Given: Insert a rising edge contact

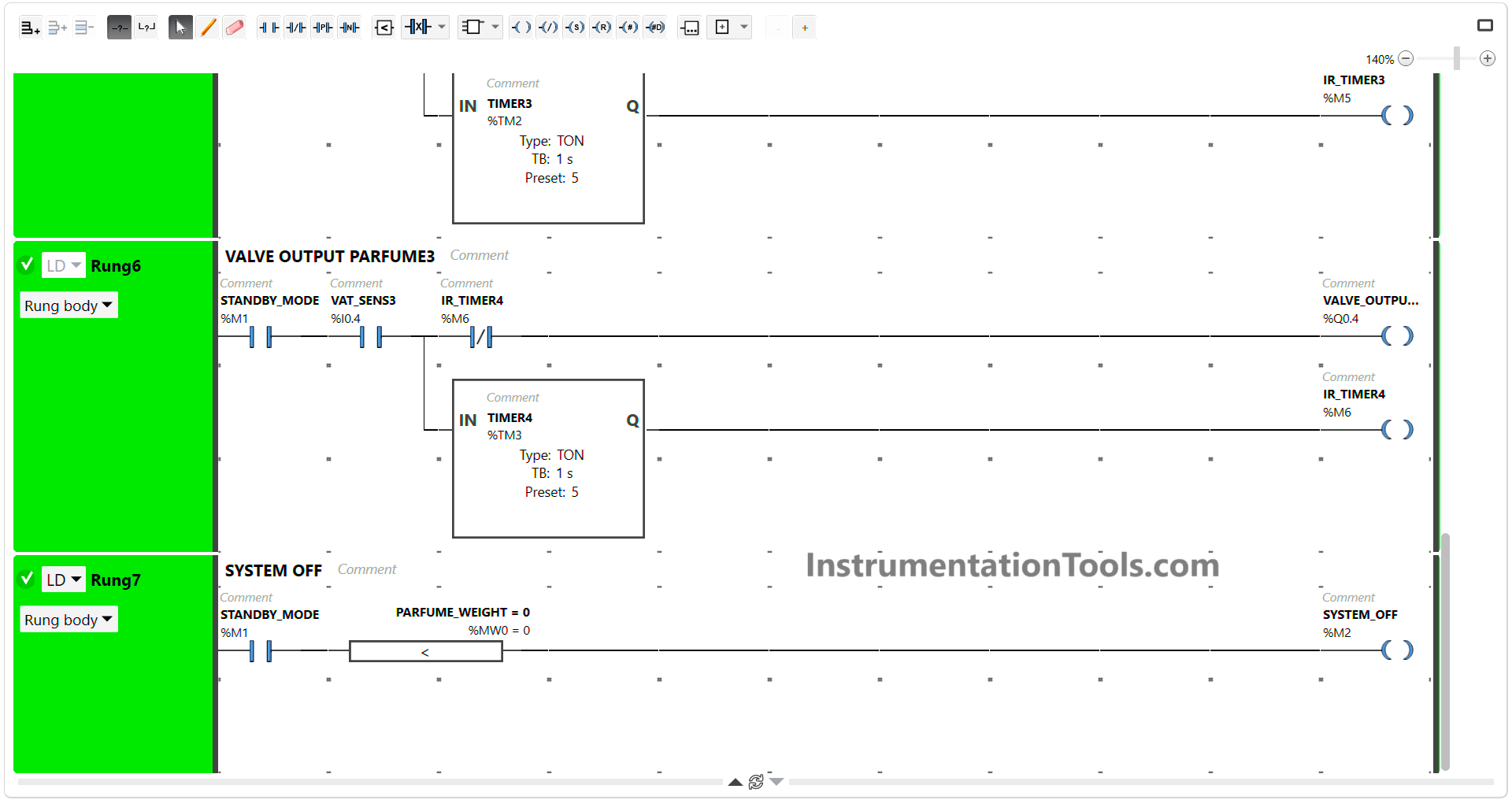Looking at the screenshot, I should [x=323, y=28].
